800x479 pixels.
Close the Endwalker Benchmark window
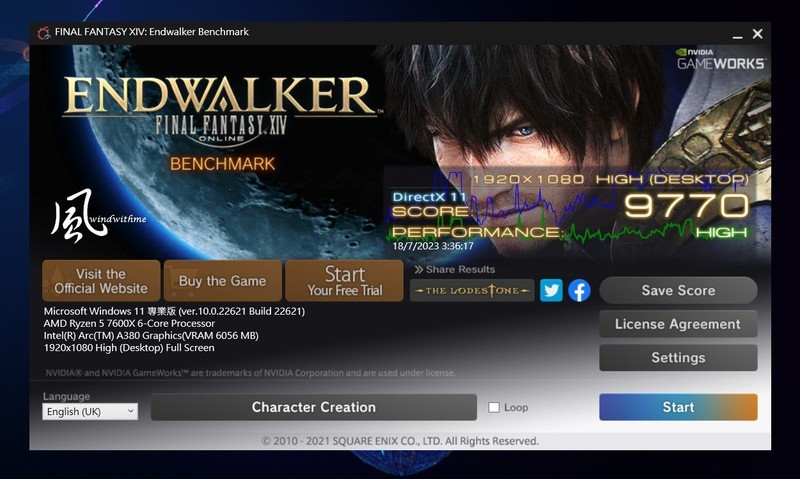point(758,34)
